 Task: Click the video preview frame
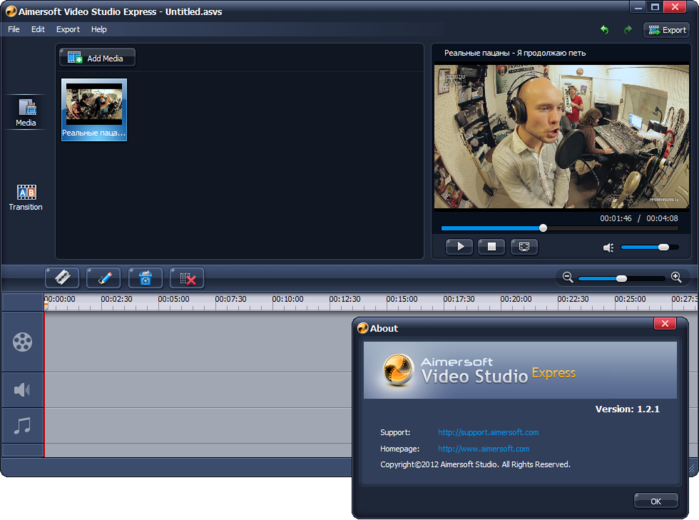tap(561, 136)
